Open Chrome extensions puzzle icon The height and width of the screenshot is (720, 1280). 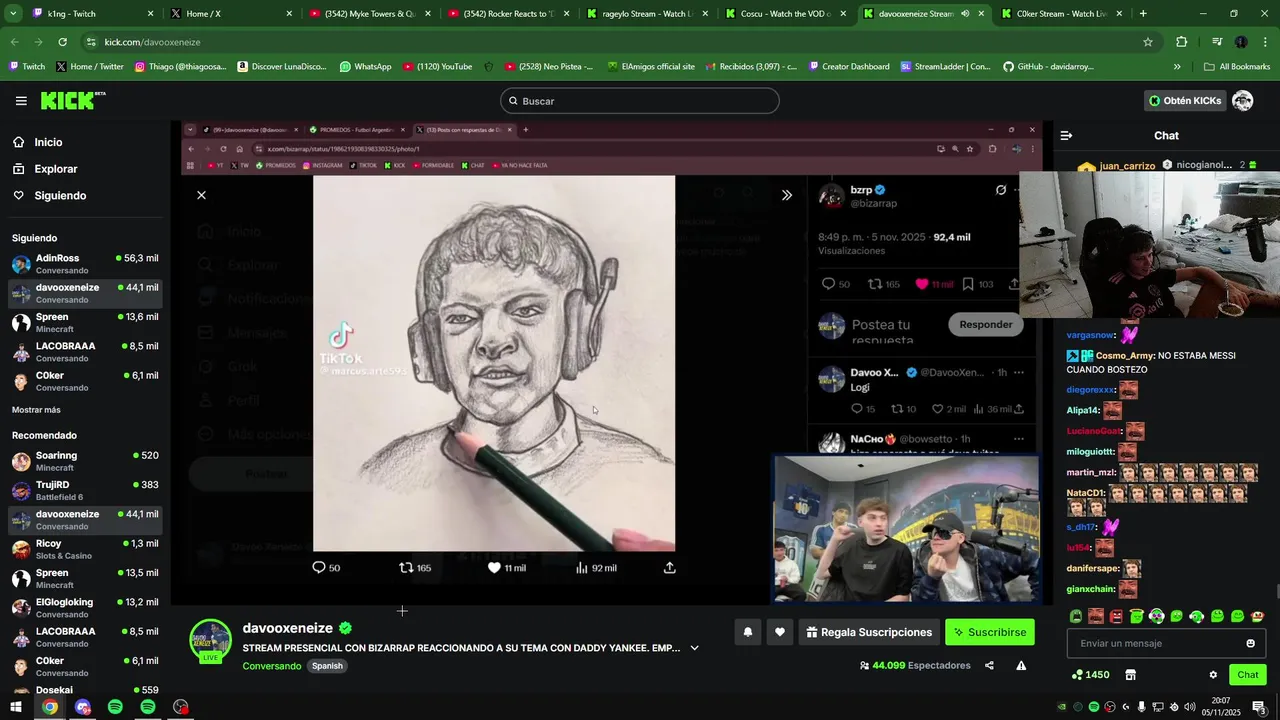1182,42
